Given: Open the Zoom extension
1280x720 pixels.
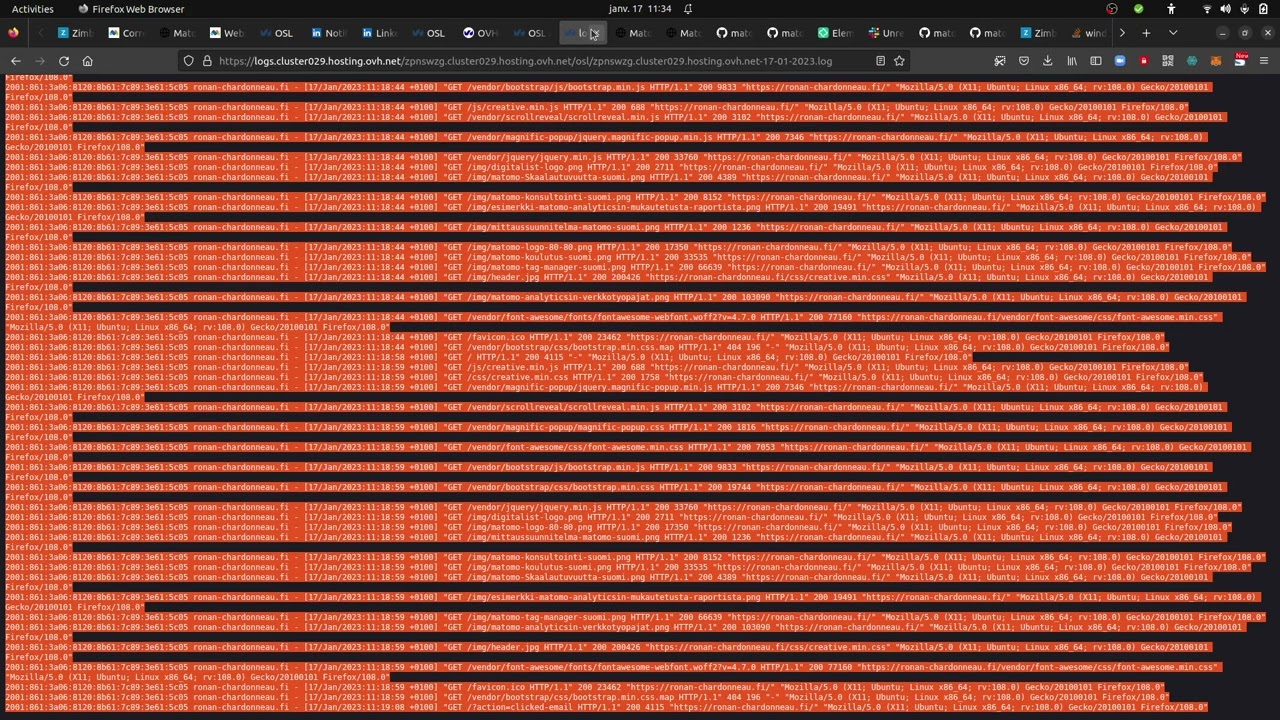Looking at the screenshot, I should pos(1120,61).
